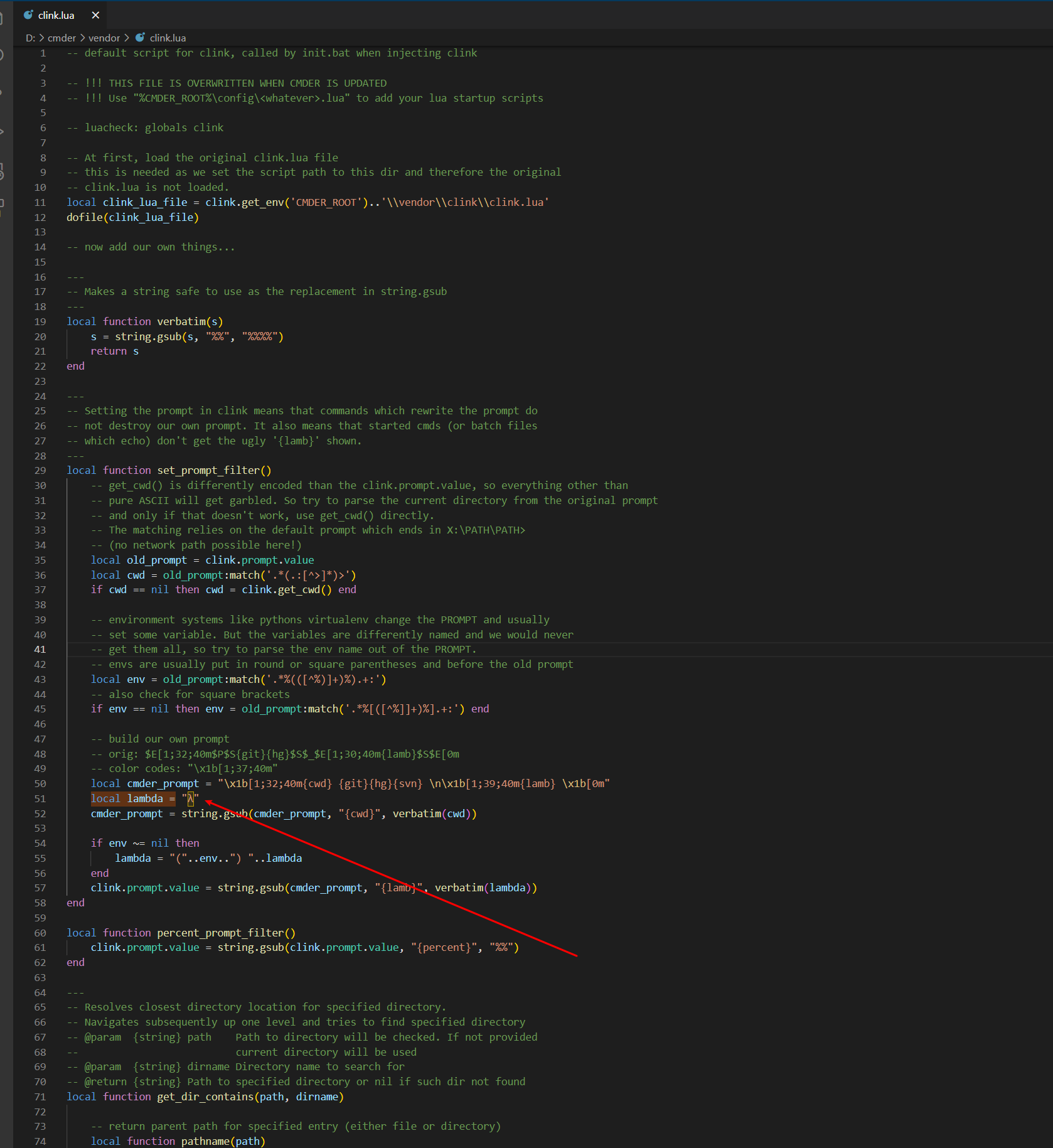Close the clink.lua editor tab

[x=95, y=15]
